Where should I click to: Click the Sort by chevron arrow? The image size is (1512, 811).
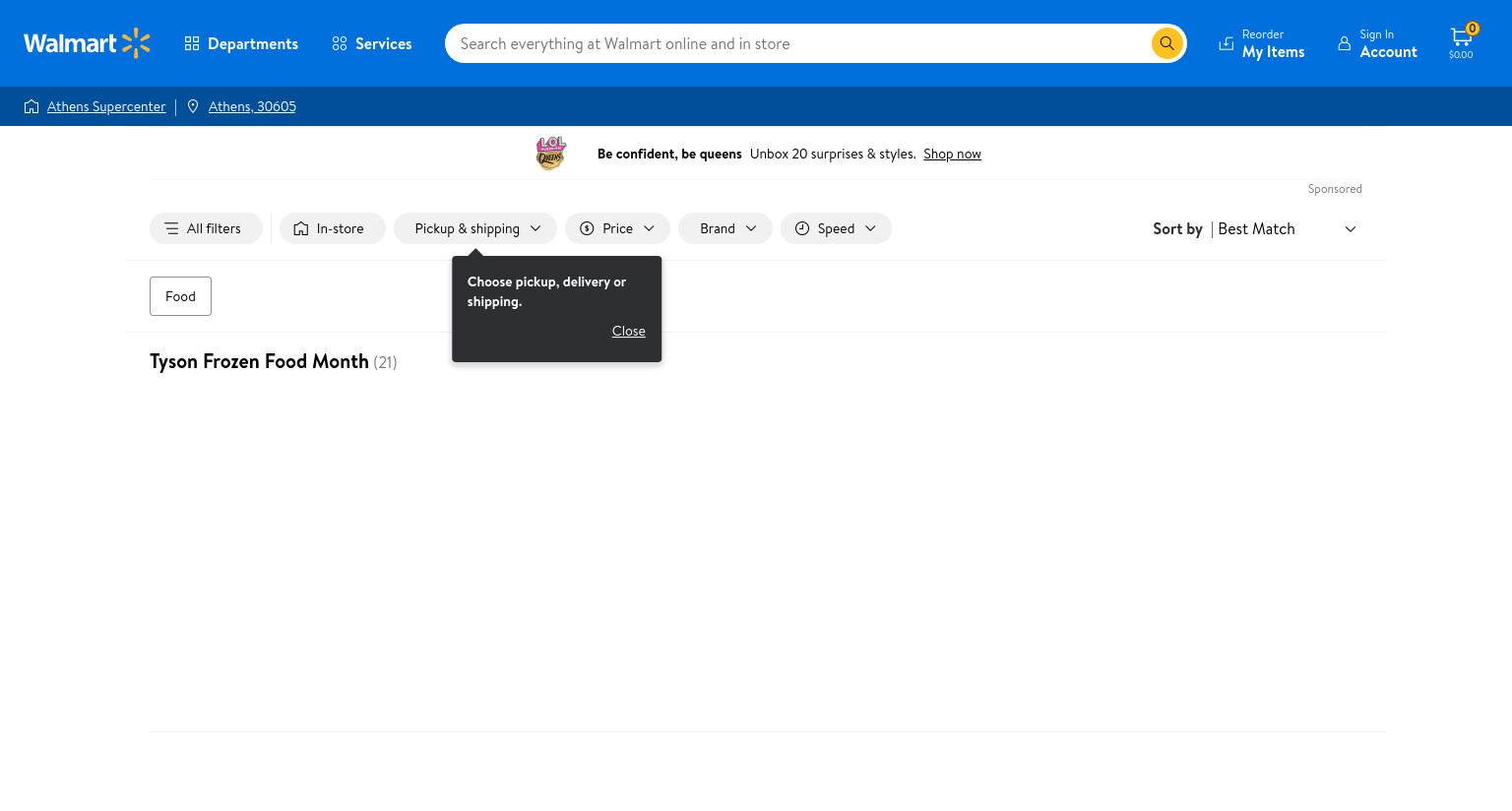tap(1351, 229)
